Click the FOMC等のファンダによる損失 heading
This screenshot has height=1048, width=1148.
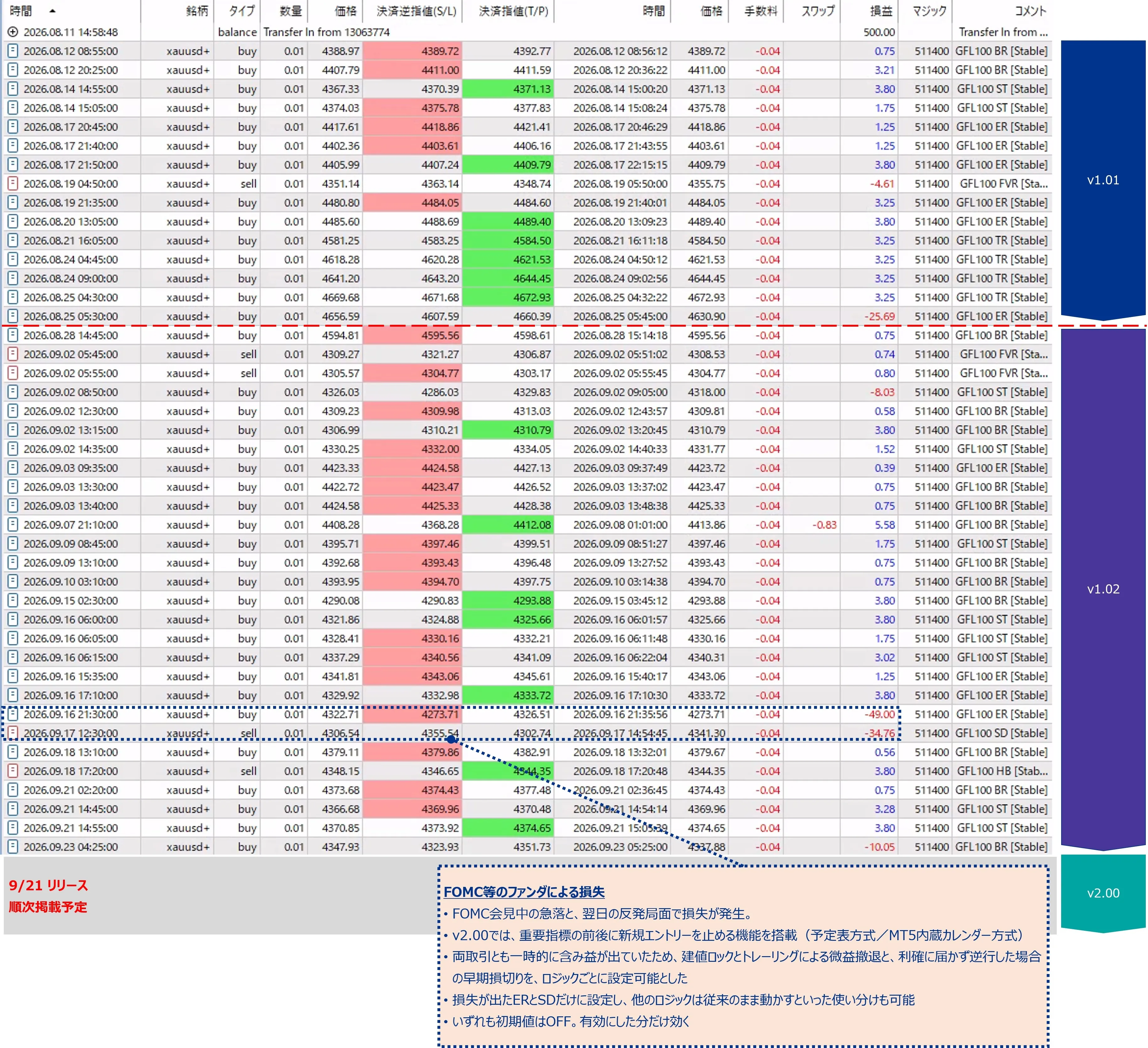point(524,892)
